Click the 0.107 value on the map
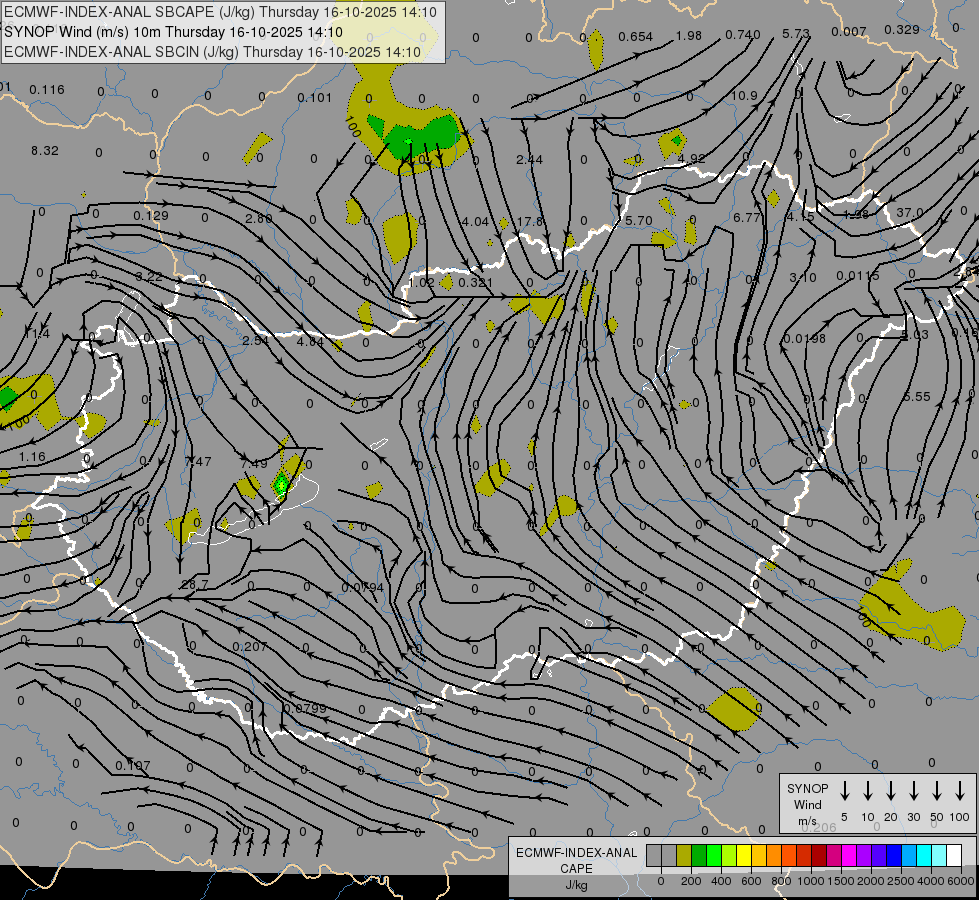Screen dimensions: 979x900 [x=133, y=766]
